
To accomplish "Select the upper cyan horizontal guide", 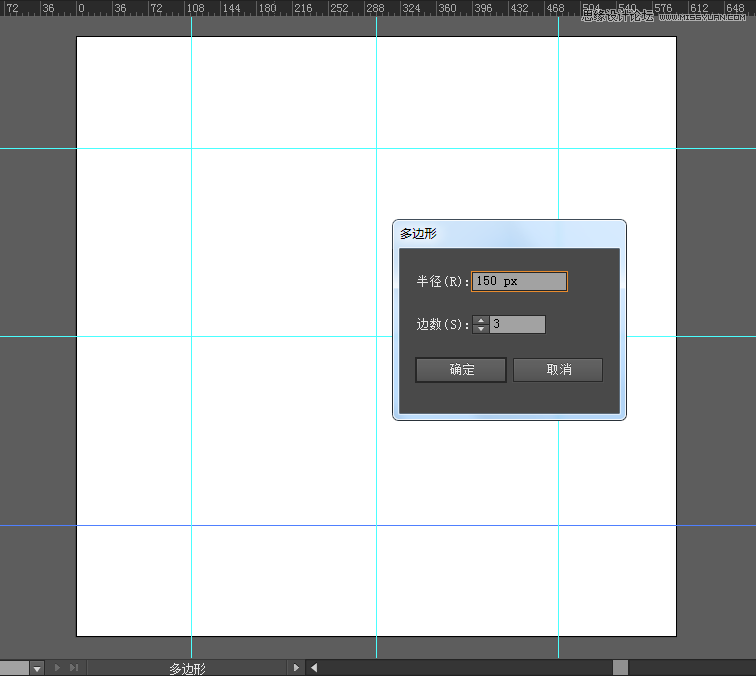I will point(250,148).
